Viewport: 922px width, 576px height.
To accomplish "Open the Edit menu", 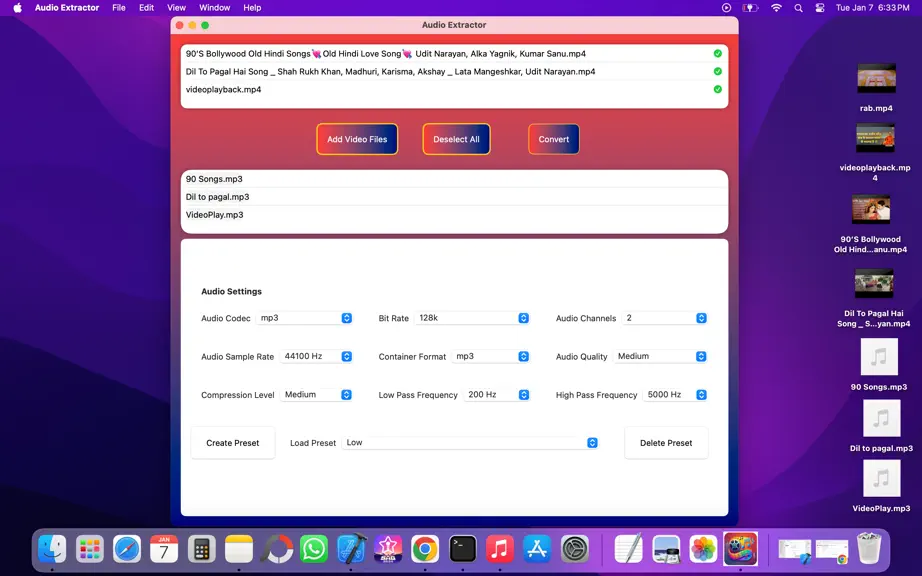I will [146, 8].
